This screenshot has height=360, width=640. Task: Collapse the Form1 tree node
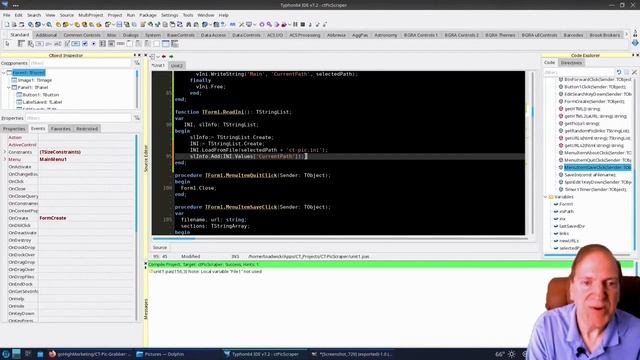point(4,73)
